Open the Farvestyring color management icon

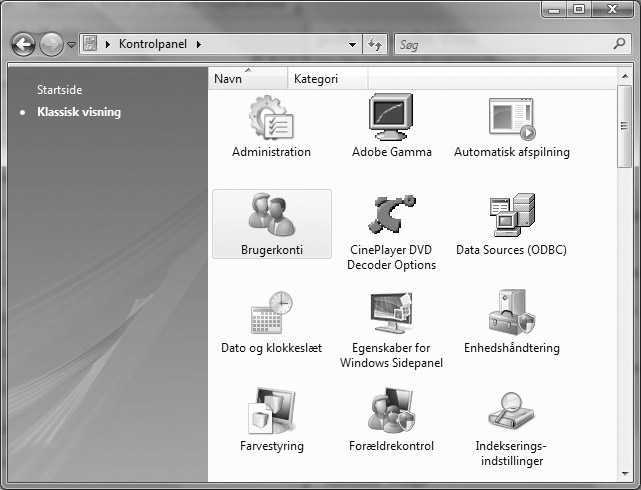point(271,411)
